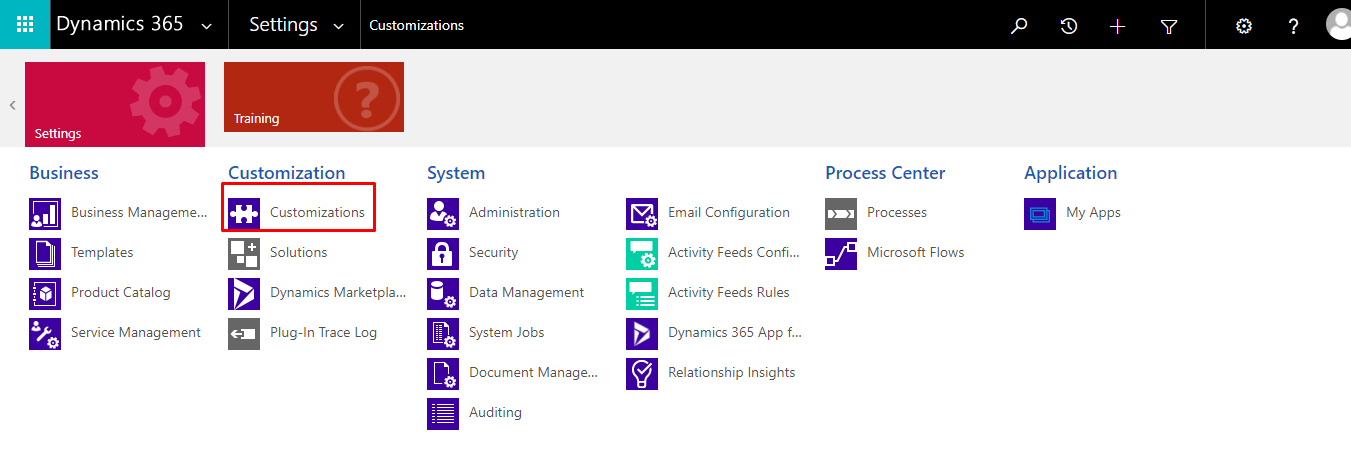Click the Security padlock icon
1351x453 pixels.
pos(443,253)
